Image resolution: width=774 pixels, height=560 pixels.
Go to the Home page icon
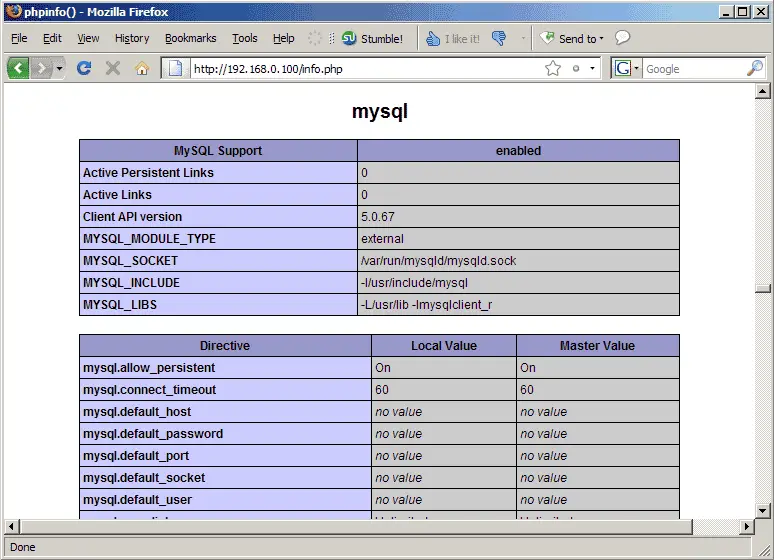click(x=142, y=69)
